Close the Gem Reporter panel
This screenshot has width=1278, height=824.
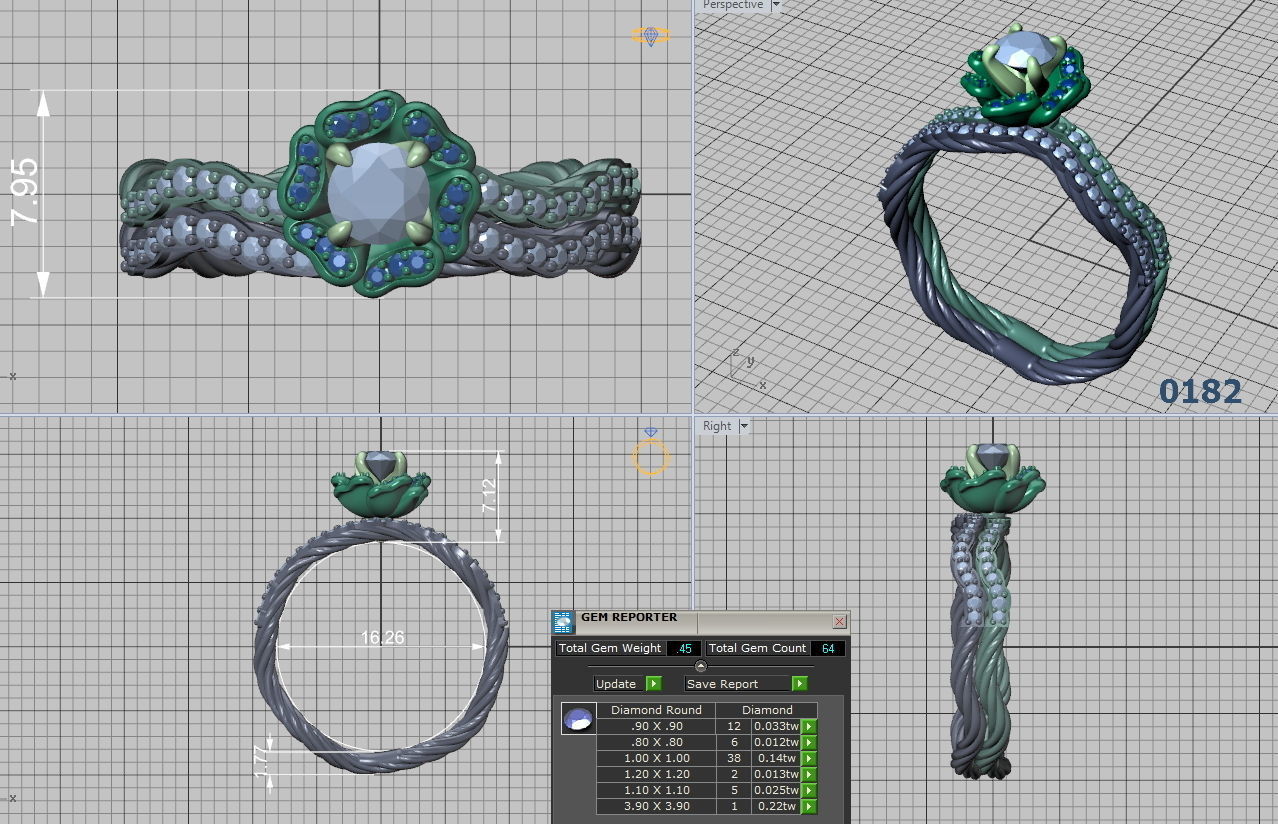839,622
